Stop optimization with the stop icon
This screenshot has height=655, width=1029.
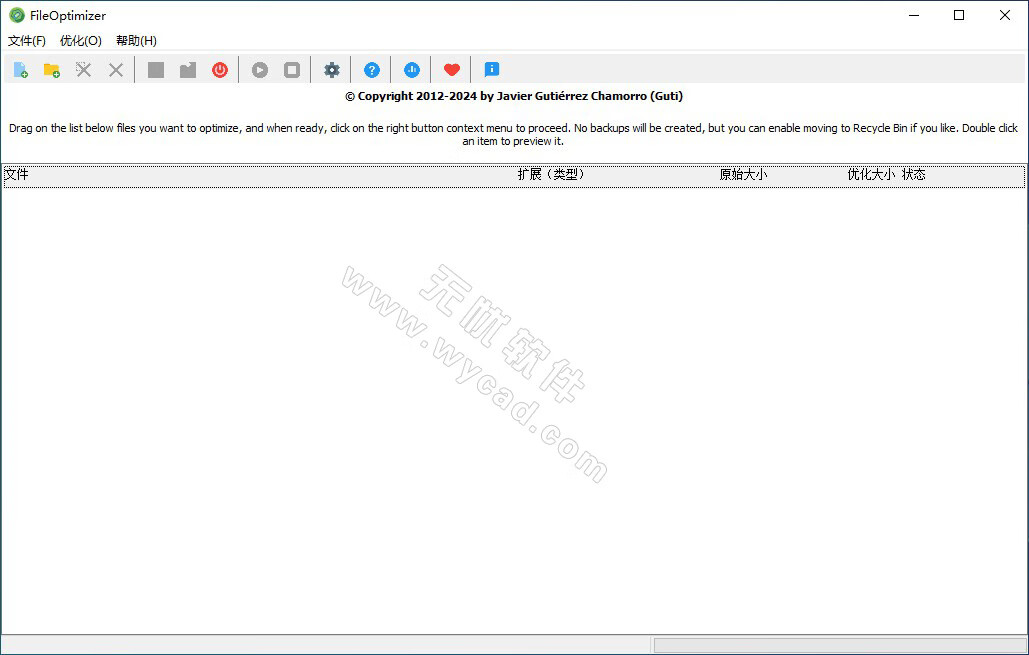coord(292,70)
